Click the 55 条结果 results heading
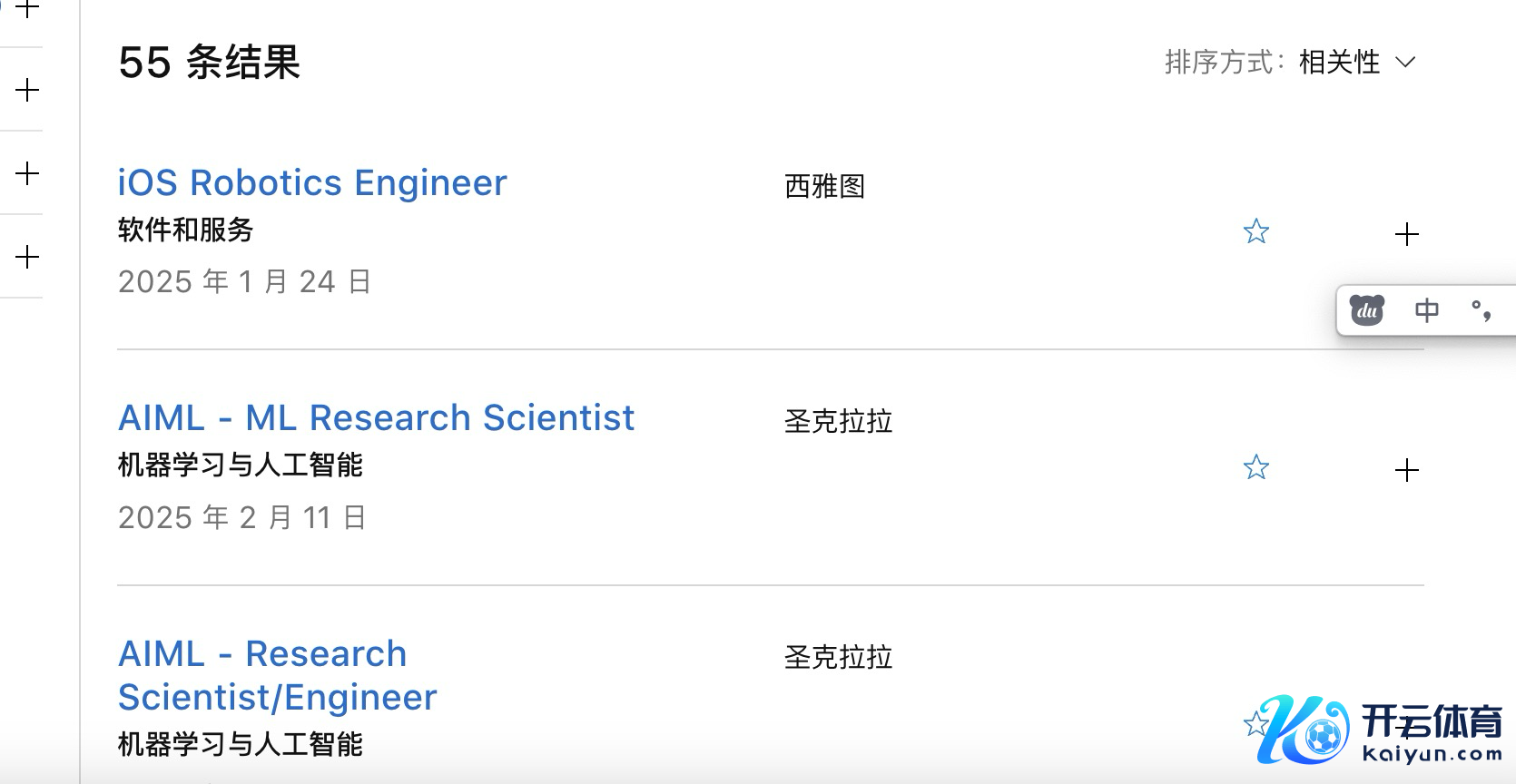Viewport: 1516px width, 784px height. point(209,63)
